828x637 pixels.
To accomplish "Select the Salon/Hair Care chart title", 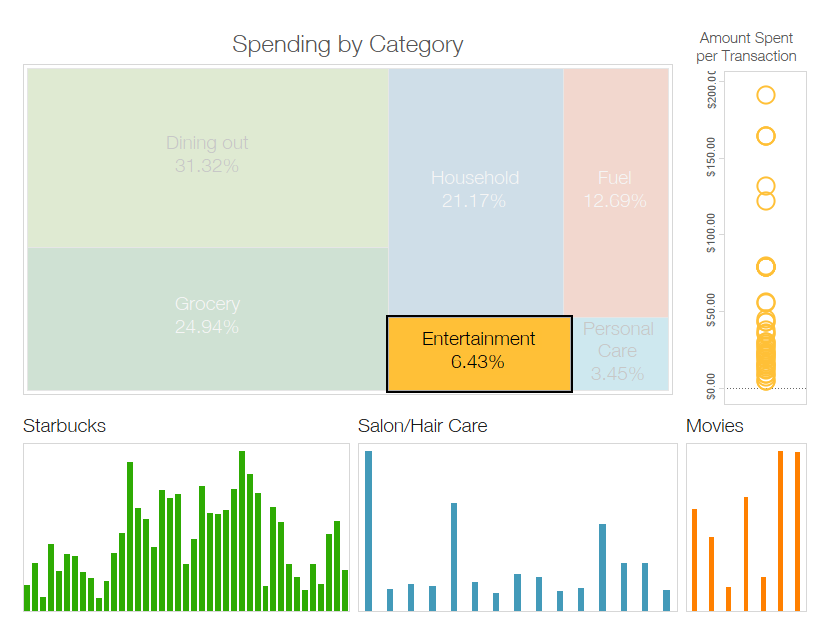I will (x=422, y=426).
